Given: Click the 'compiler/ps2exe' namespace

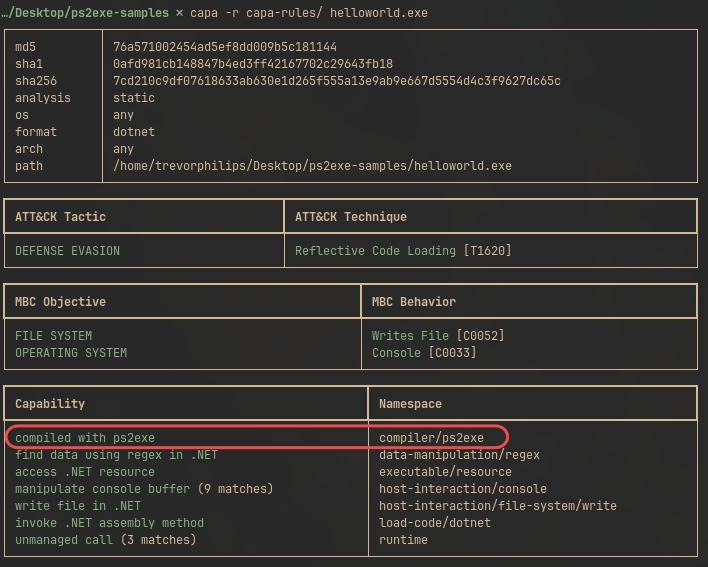Looking at the screenshot, I should (x=431, y=438).
